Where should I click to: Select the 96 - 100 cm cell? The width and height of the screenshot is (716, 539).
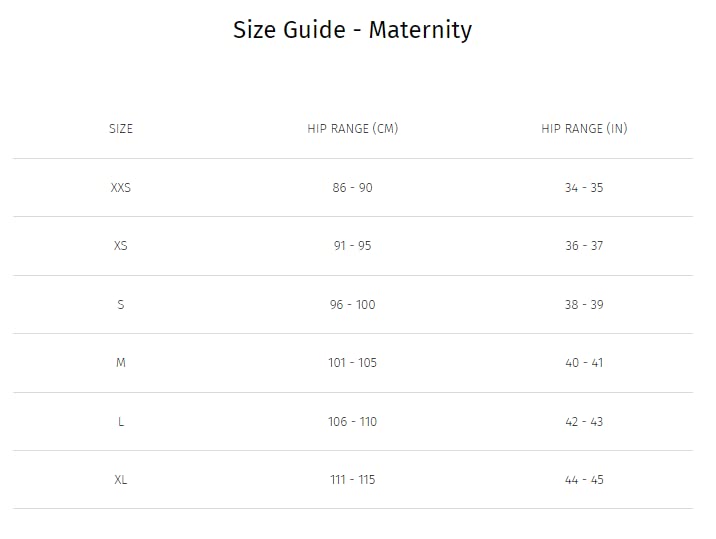[353, 304]
